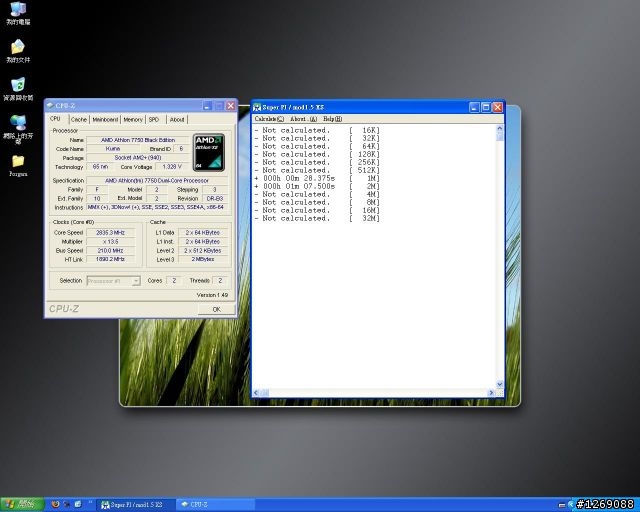This screenshot has width=640, height=512.
Task: Click the Bus Speed value 210.0 MHz
Action: [111, 251]
